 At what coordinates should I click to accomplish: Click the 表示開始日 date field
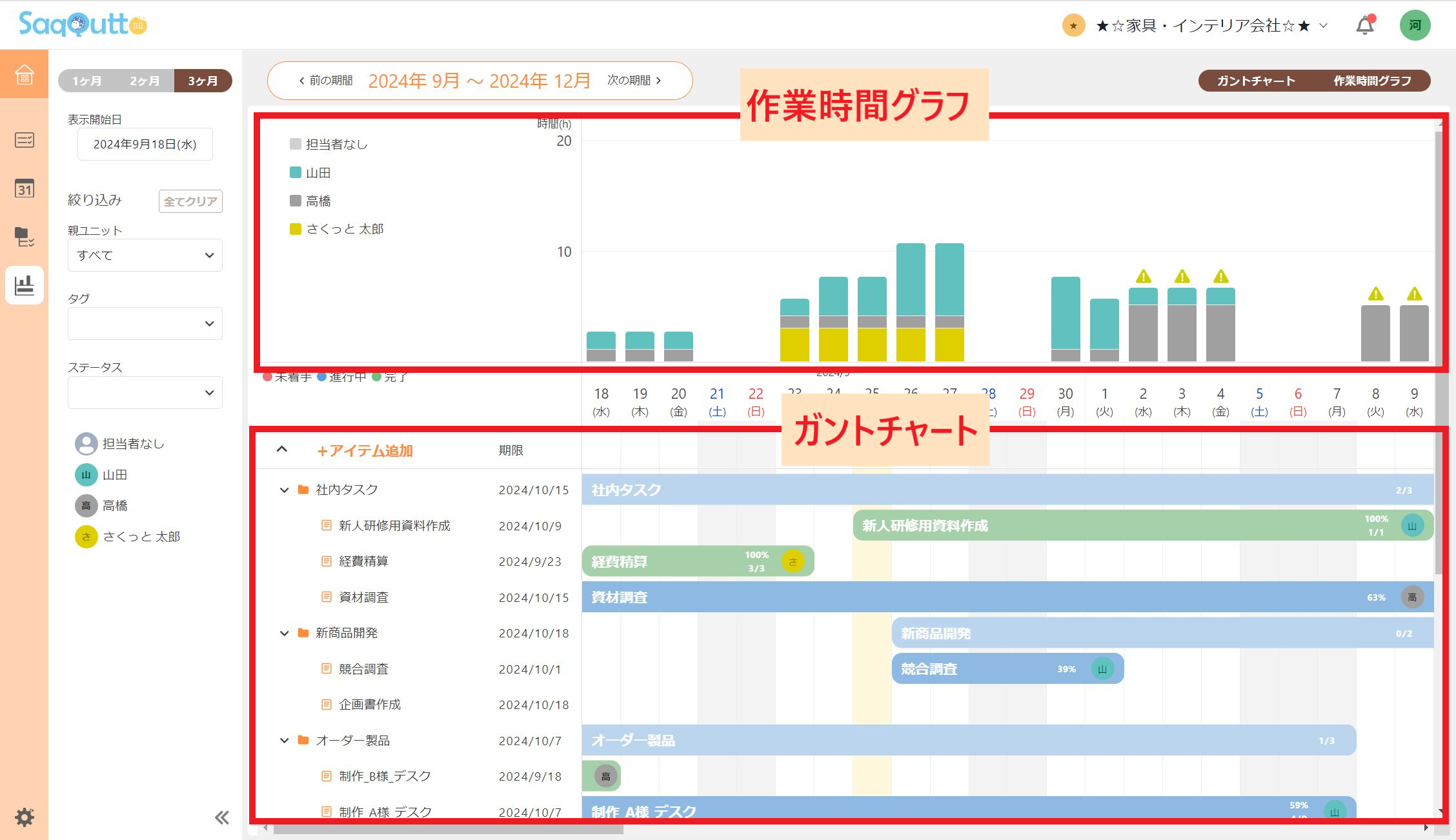pos(145,145)
